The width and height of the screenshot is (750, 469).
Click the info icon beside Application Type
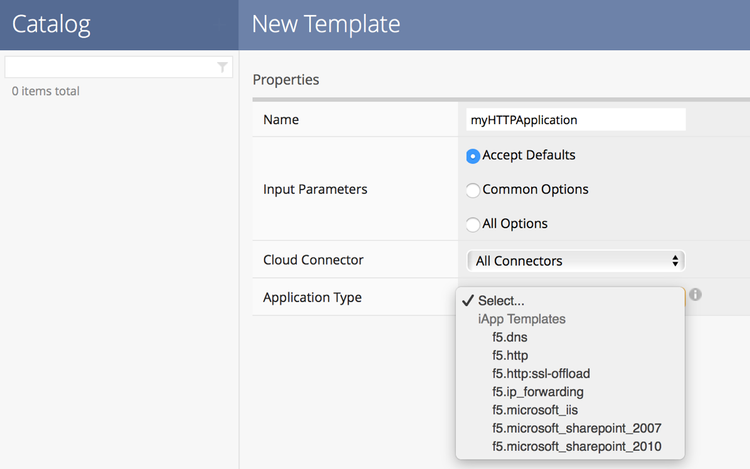[695, 295]
